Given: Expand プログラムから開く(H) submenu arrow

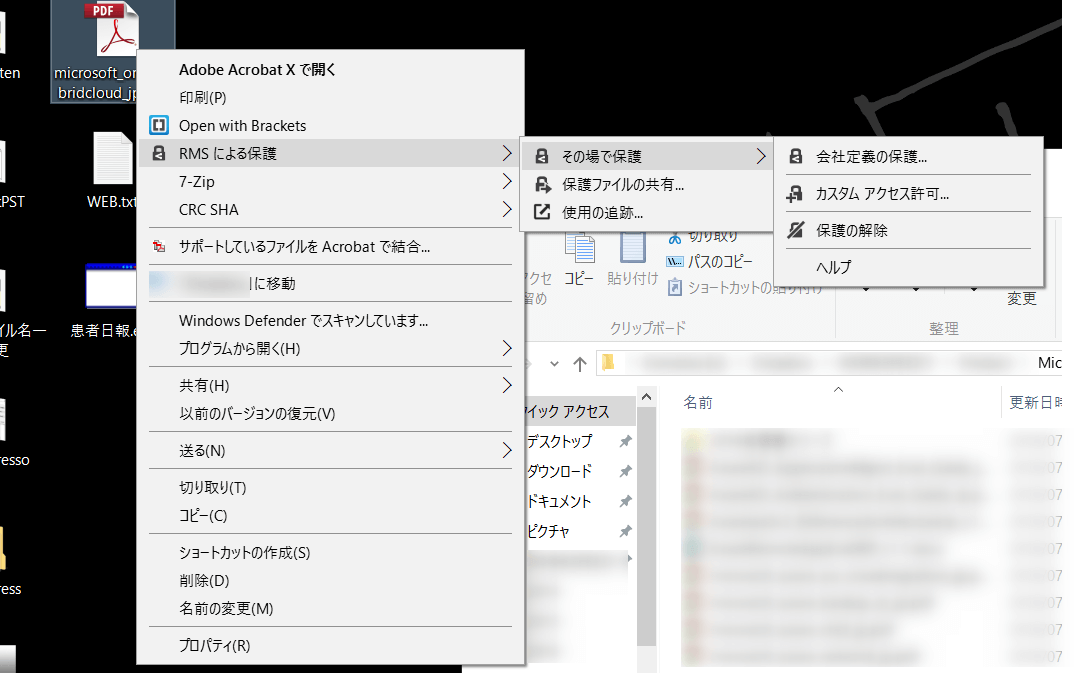Looking at the screenshot, I should (506, 349).
